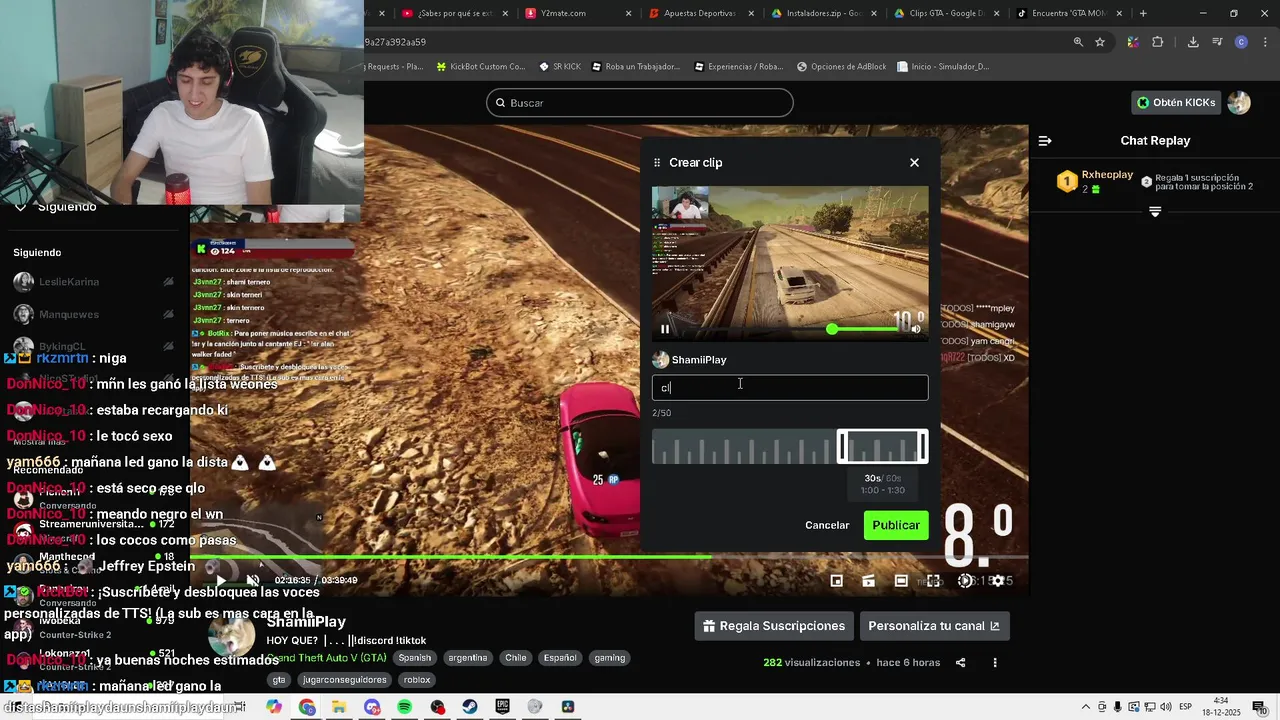The height and width of the screenshot is (720, 1280).
Task: Open Epic Games Launcher from the taskbar
Action: click(502, 707)
